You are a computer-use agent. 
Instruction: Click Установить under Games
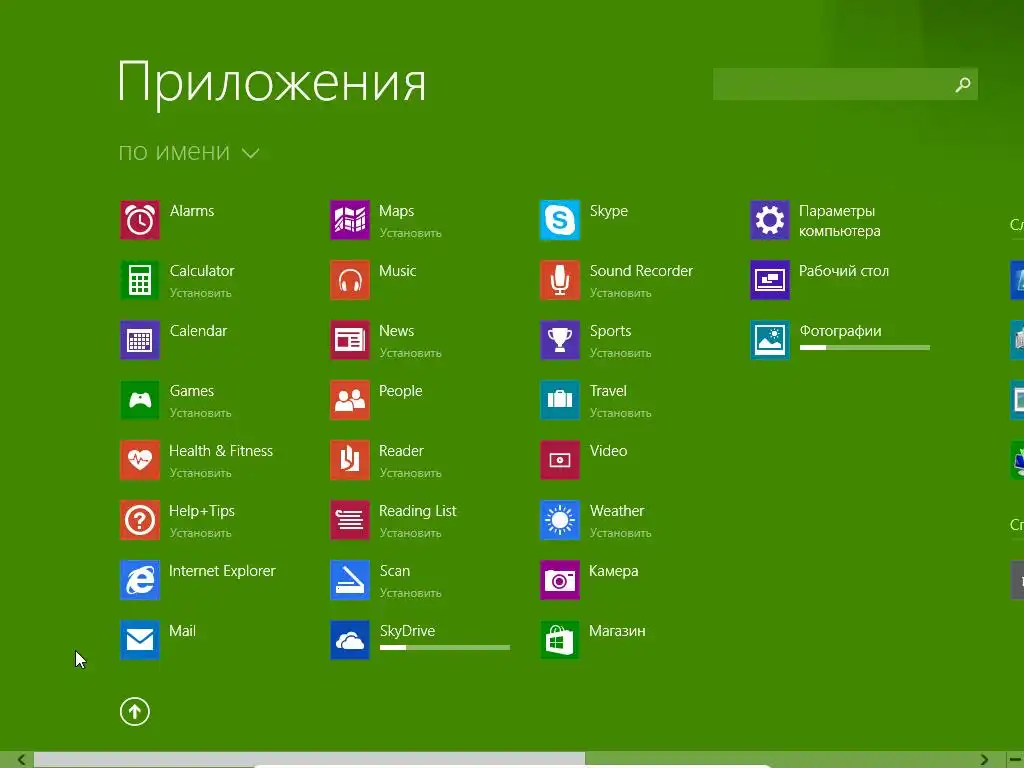coord(200,413)
